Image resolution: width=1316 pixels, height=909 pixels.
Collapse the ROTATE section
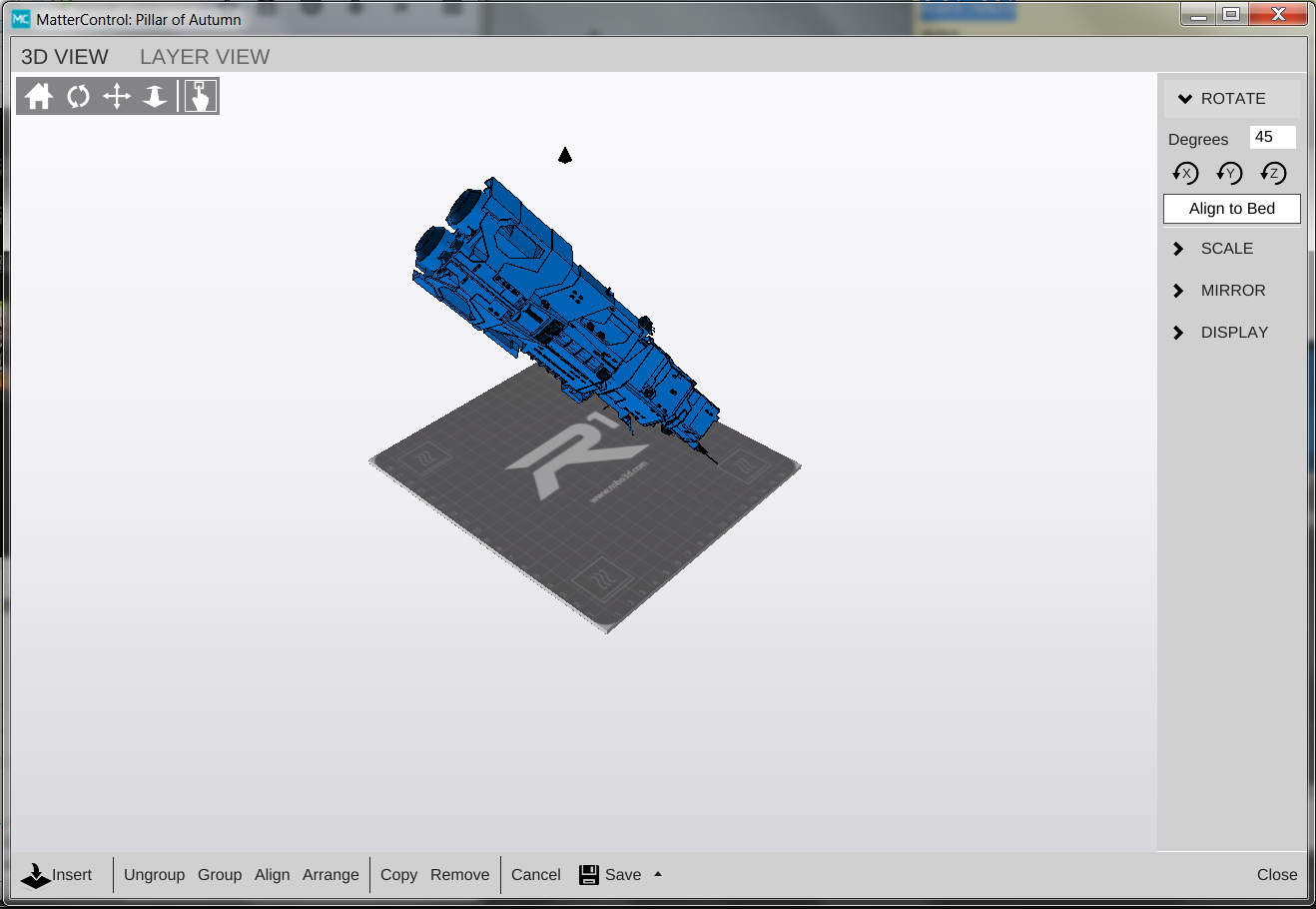pyautogui.click(x=1232, y=99)
